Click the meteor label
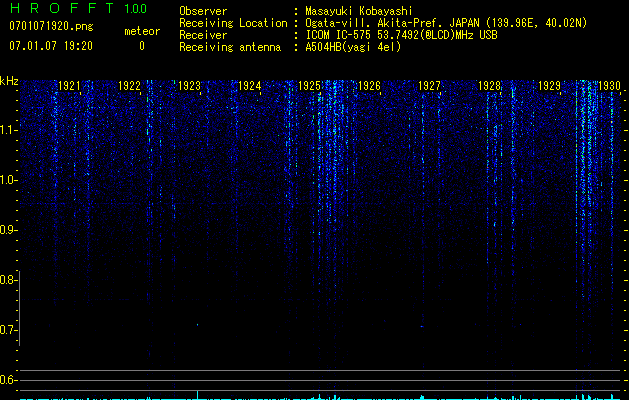The image size is (629, 400). [x=142, y=31]
